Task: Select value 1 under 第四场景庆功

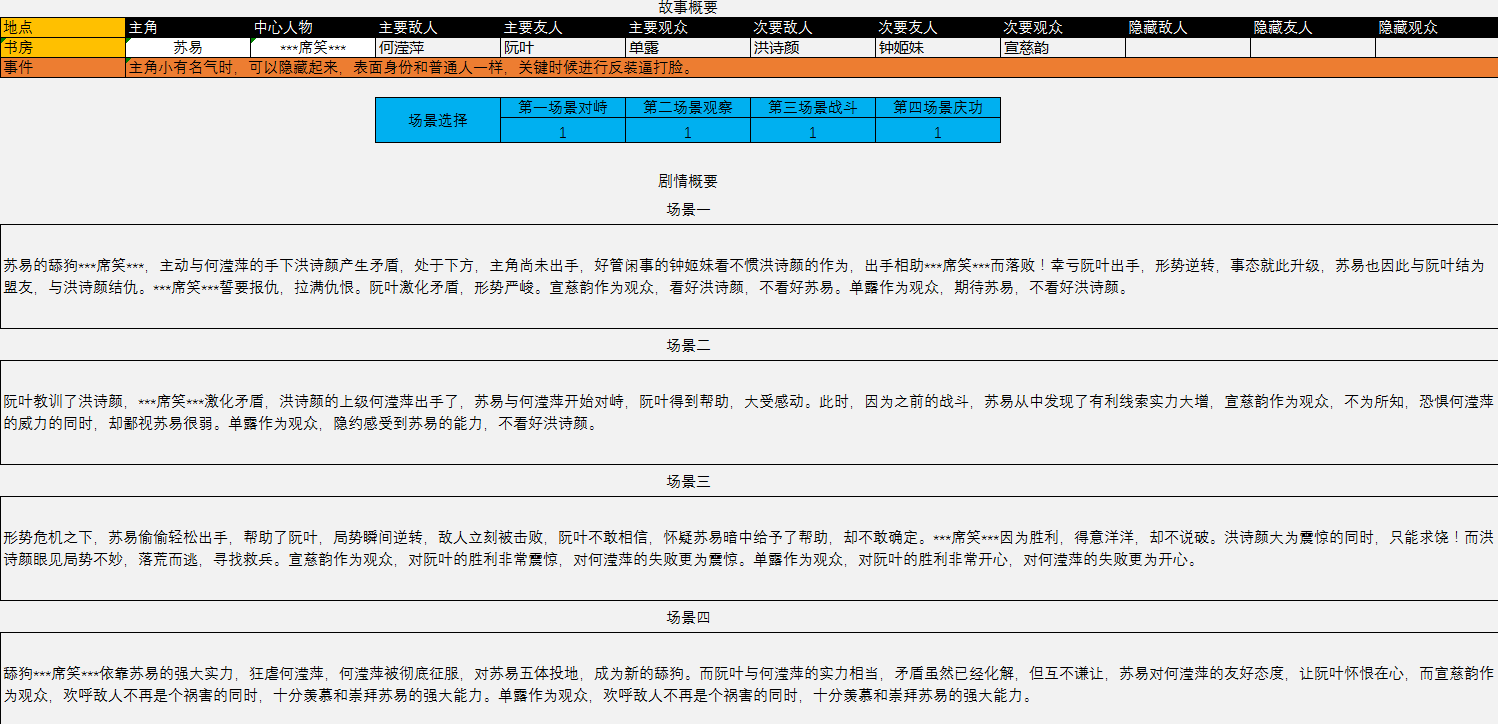Action: 938,131
